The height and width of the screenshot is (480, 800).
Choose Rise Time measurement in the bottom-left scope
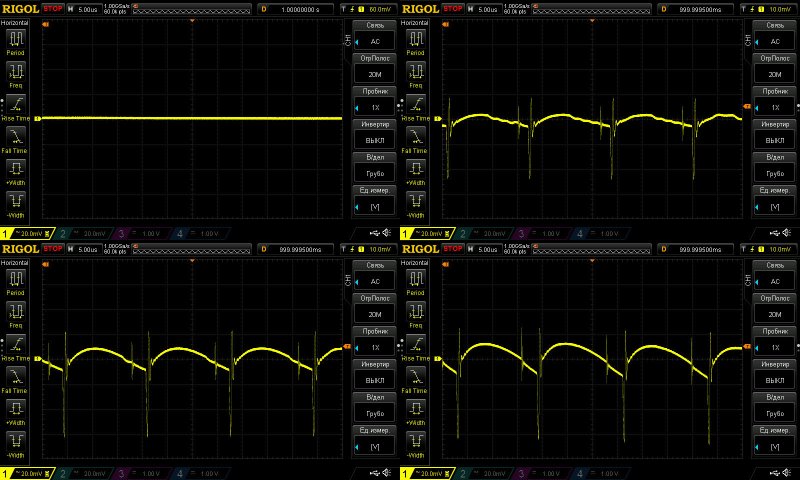tap(17, 344)
